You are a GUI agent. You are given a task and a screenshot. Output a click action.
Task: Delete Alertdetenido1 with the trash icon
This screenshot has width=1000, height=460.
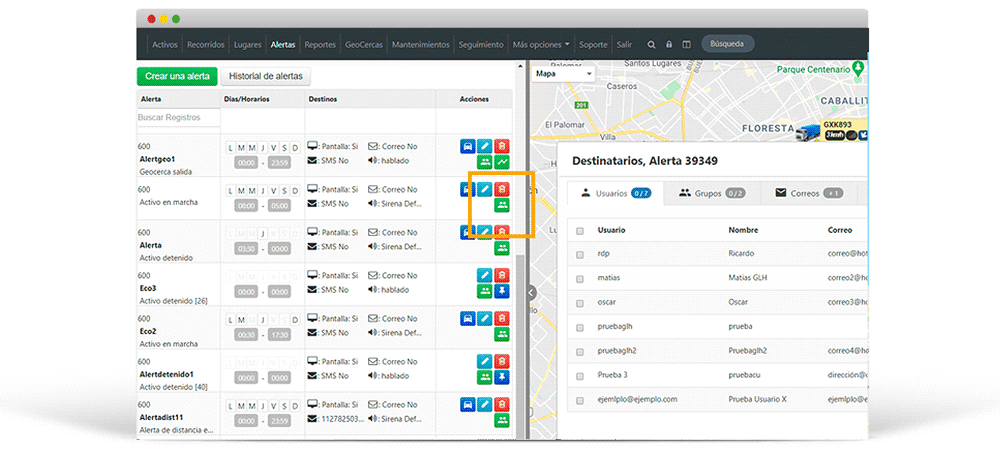pos(503,362)
